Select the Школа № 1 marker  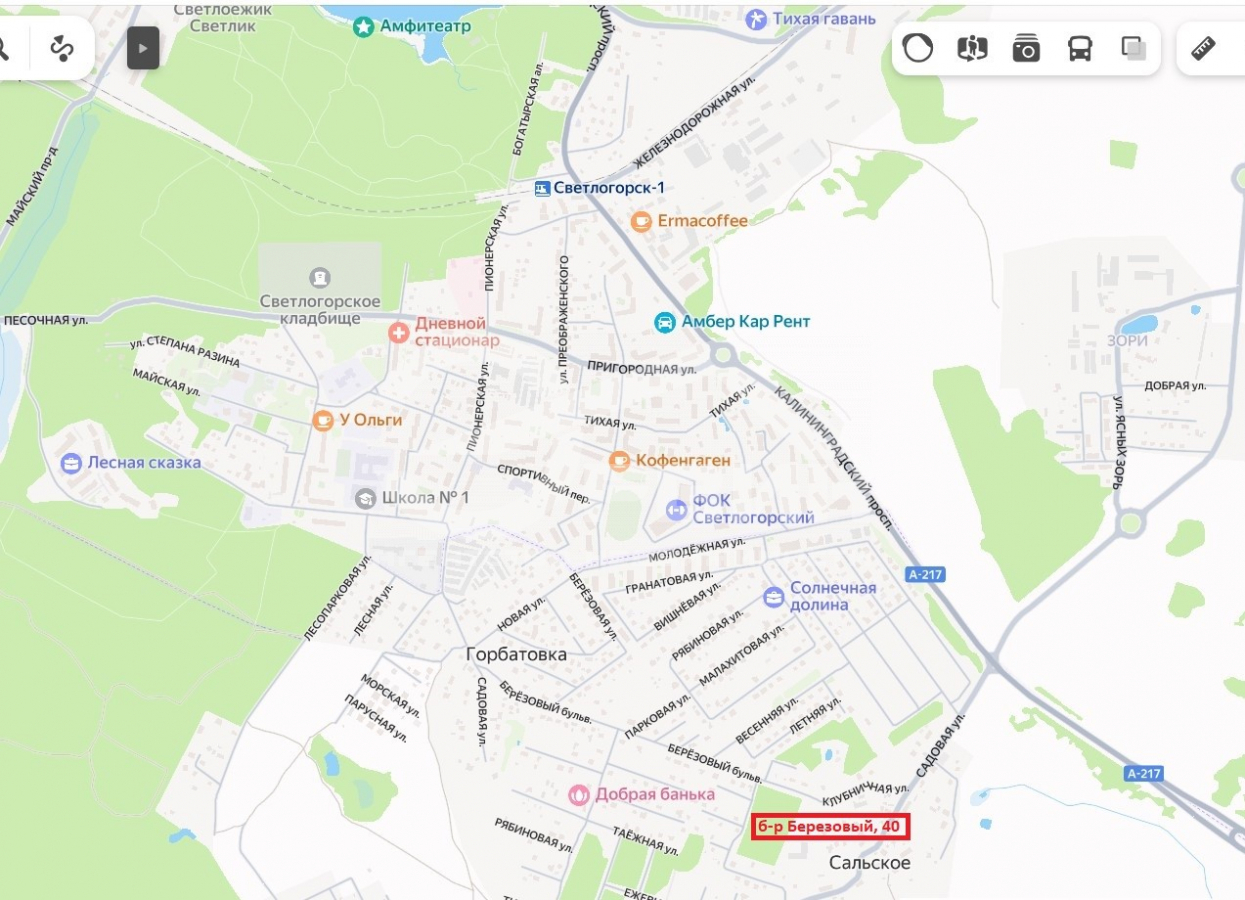click(x=365, y=498)
